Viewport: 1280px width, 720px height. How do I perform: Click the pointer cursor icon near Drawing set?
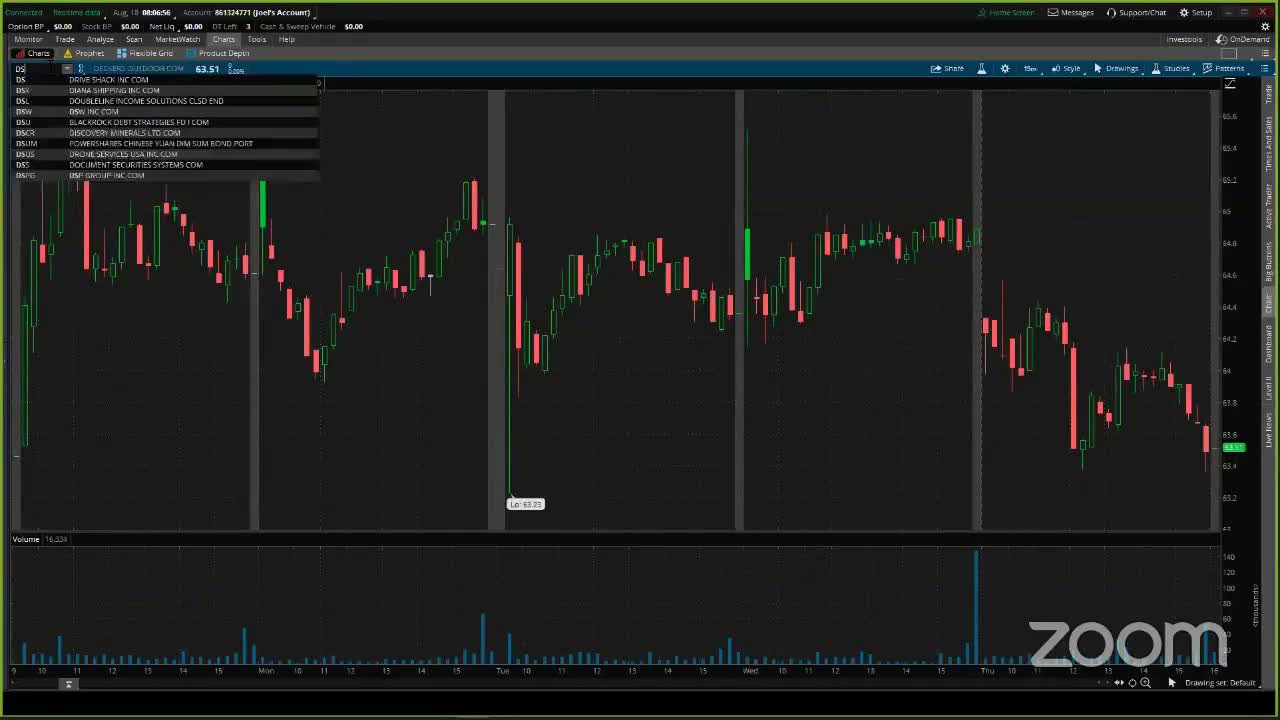pyautogui.click(x=1172, y=683)
